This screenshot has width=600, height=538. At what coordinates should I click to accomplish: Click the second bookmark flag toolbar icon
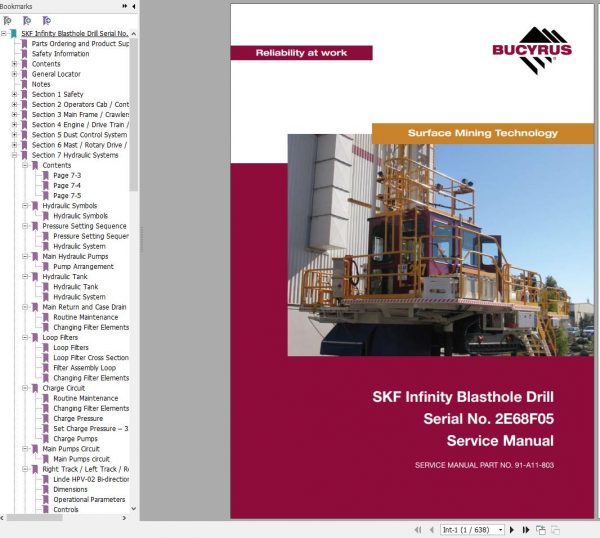pos(27,20)
